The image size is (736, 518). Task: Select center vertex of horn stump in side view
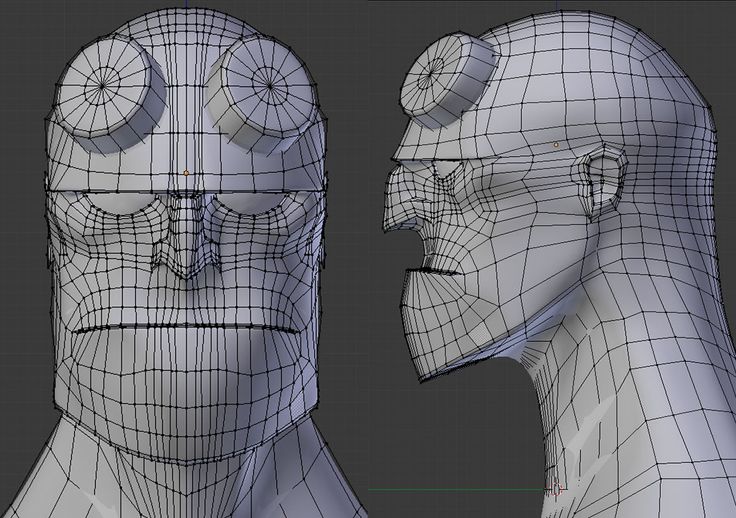pos(428,73)
